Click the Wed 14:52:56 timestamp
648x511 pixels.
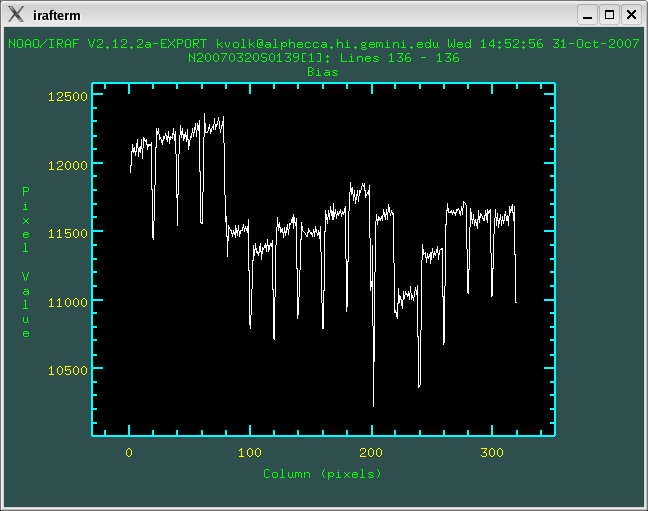495,44
